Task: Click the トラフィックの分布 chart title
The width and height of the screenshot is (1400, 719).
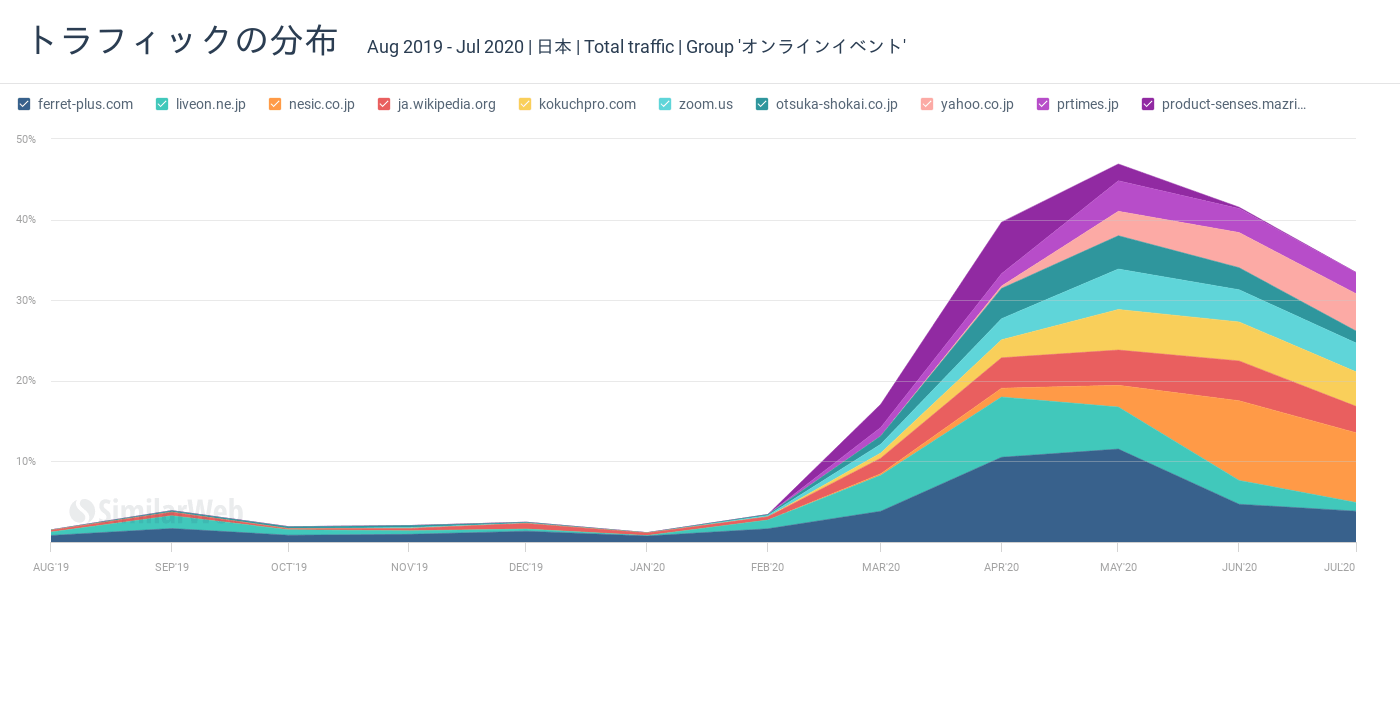Action: 183,41
